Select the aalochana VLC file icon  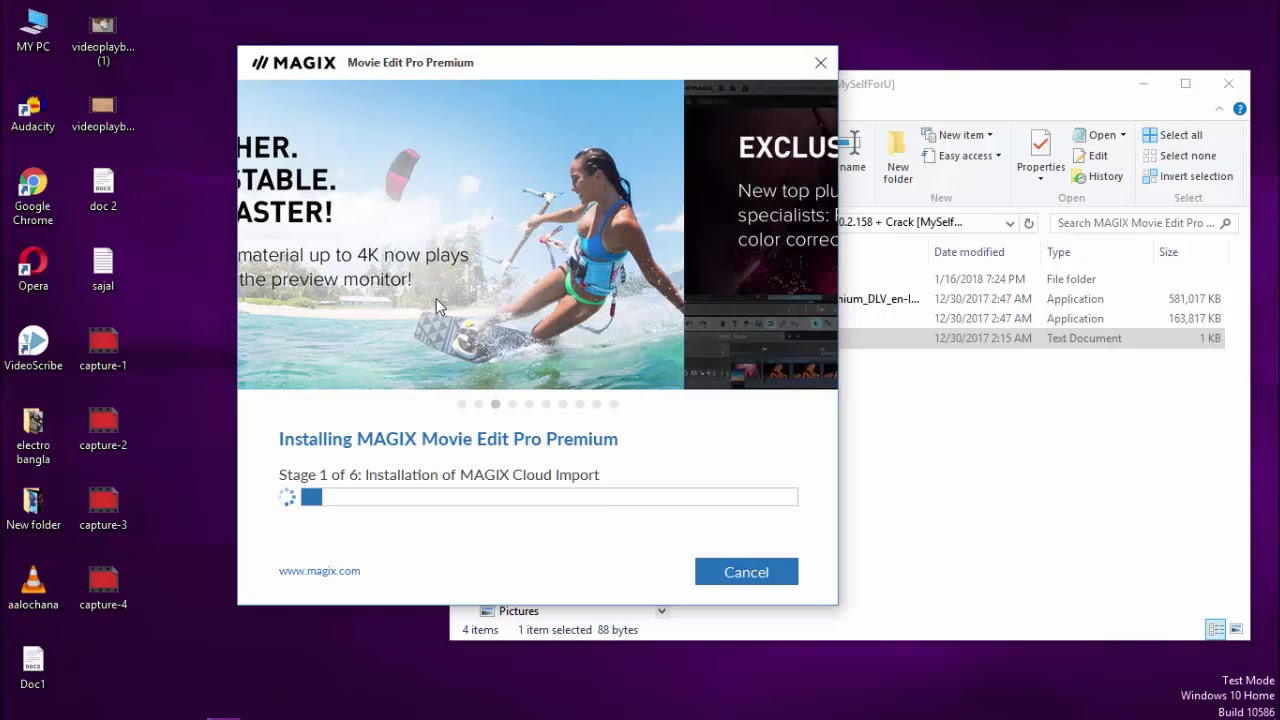point(33,589)
